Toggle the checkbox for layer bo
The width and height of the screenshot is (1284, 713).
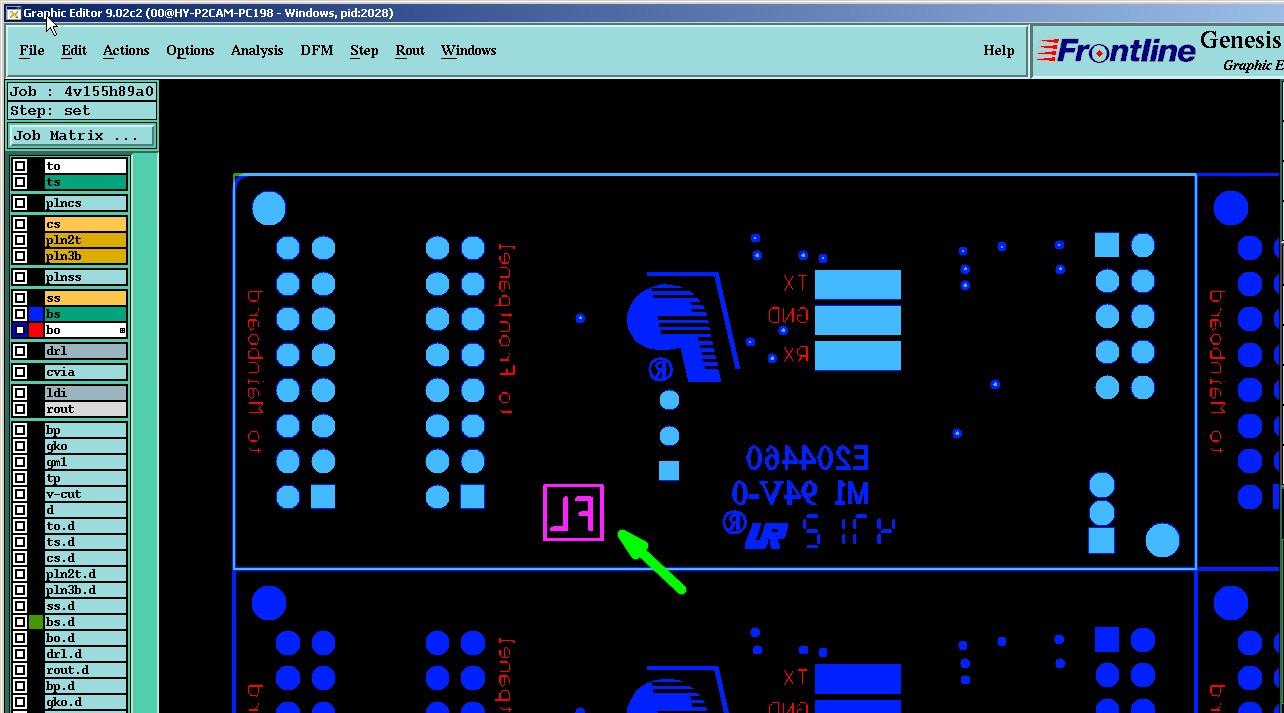(20, 330)
